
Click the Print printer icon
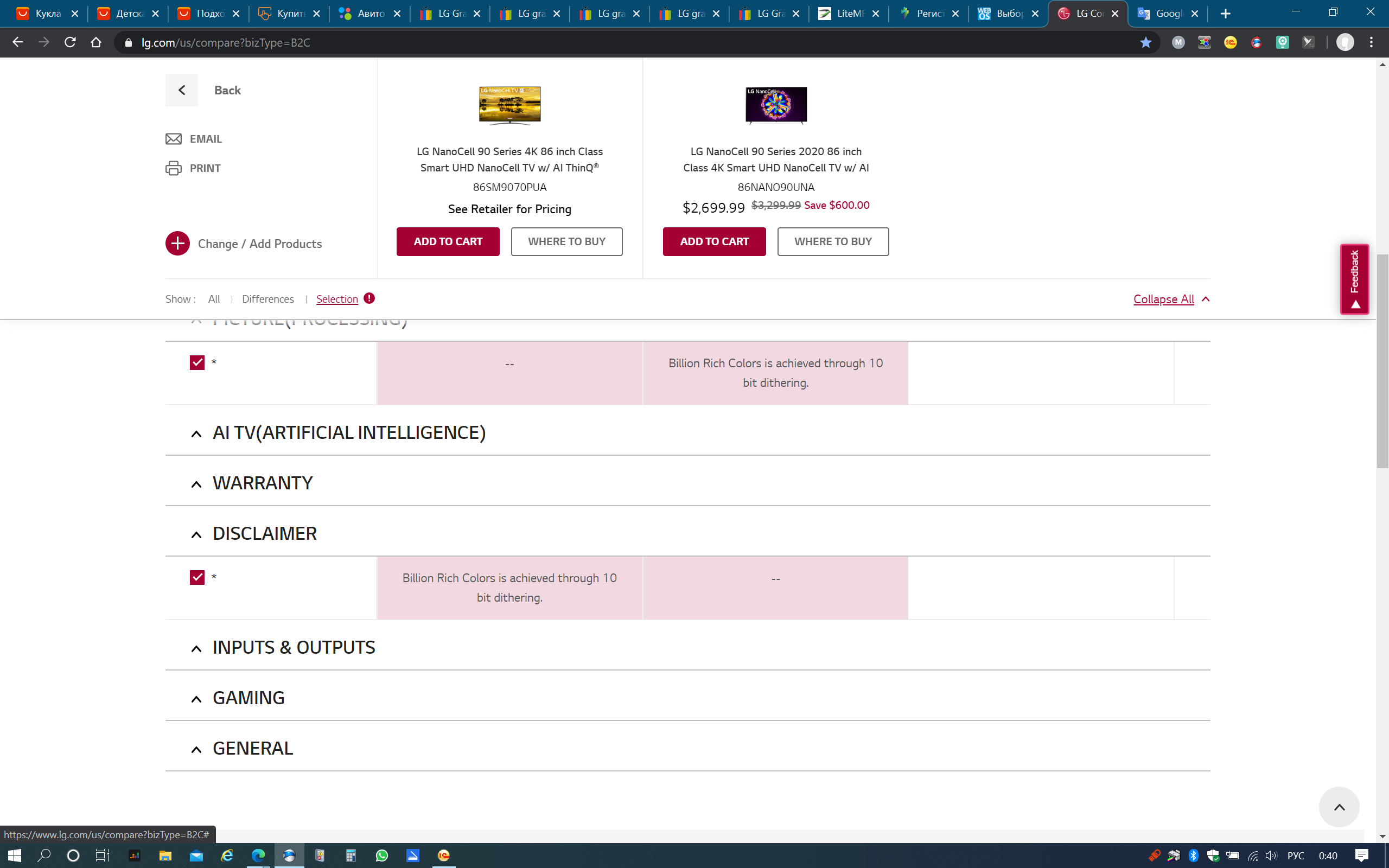(x=173, y=168)
